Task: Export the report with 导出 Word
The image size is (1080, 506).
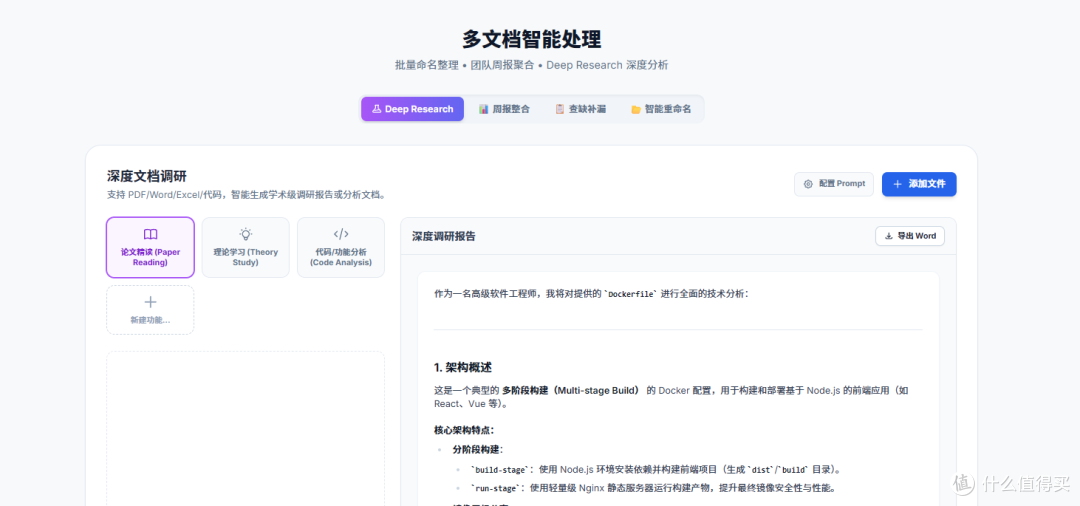Action: click(x=910, y=235)
